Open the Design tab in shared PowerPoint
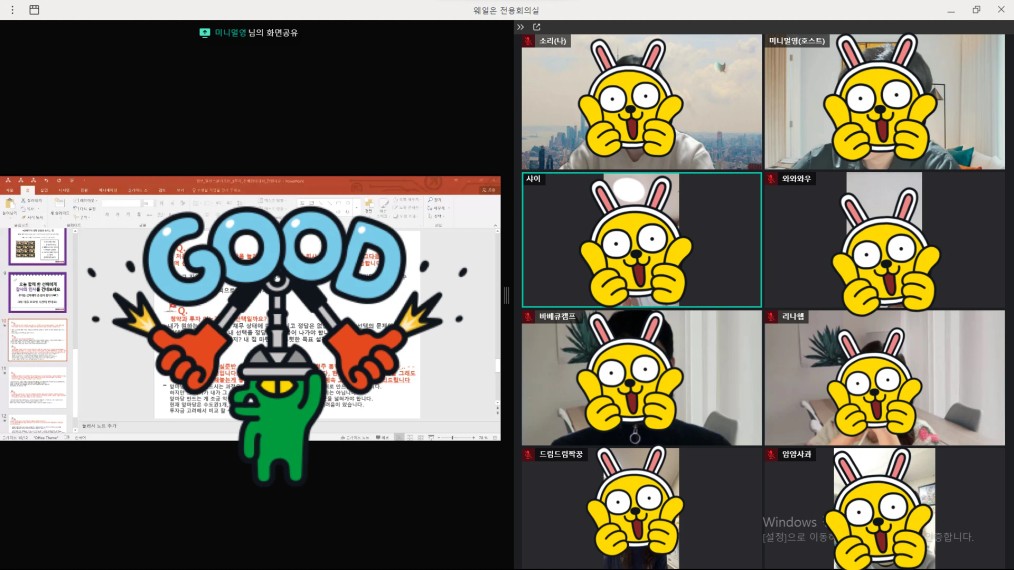The image size is (1014, 570). point(63,190)
